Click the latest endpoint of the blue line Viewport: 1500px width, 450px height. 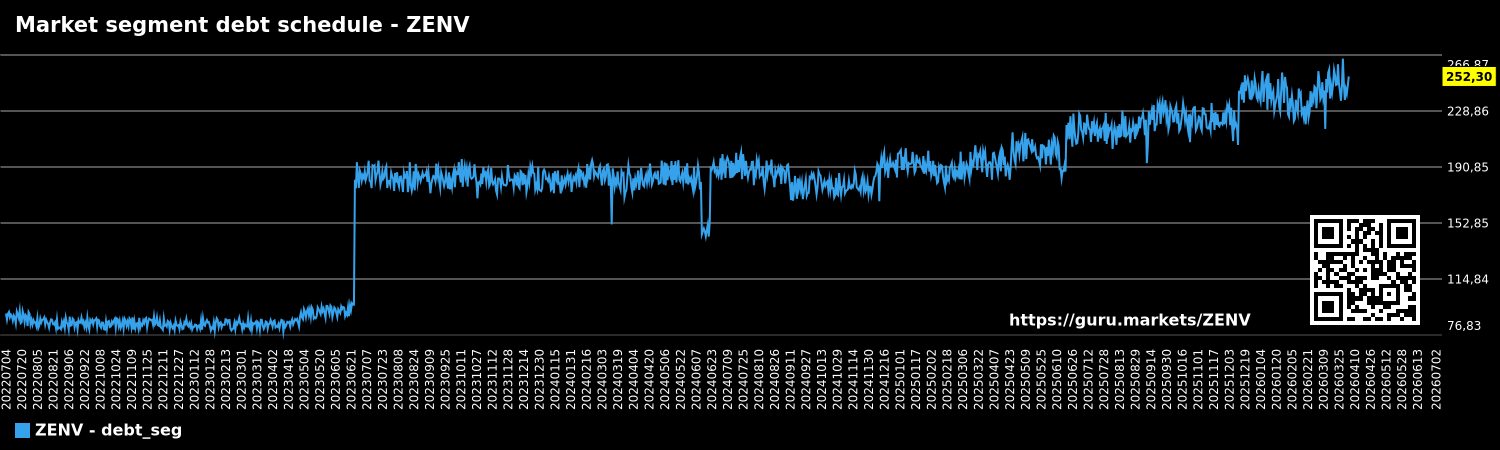click(1348, 78)
